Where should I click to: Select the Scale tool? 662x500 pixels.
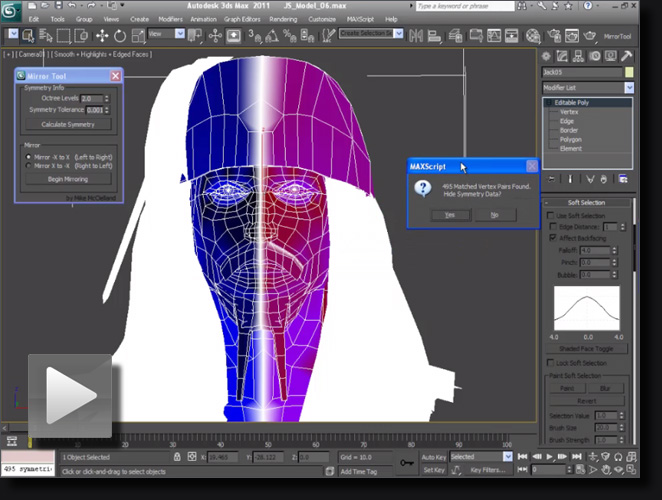tap(138, 36)
